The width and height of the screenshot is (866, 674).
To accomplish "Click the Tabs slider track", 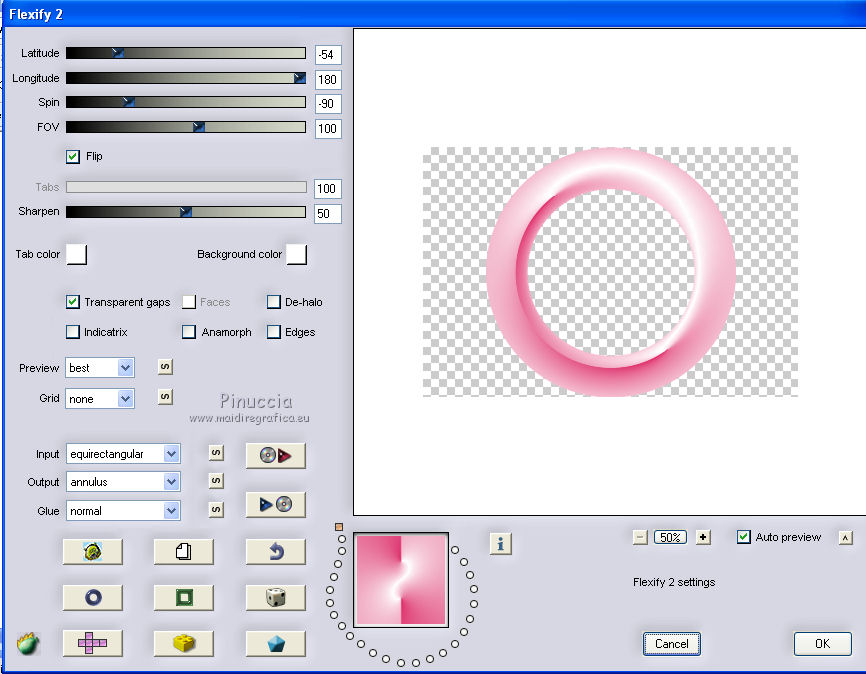I will point(186,187).
